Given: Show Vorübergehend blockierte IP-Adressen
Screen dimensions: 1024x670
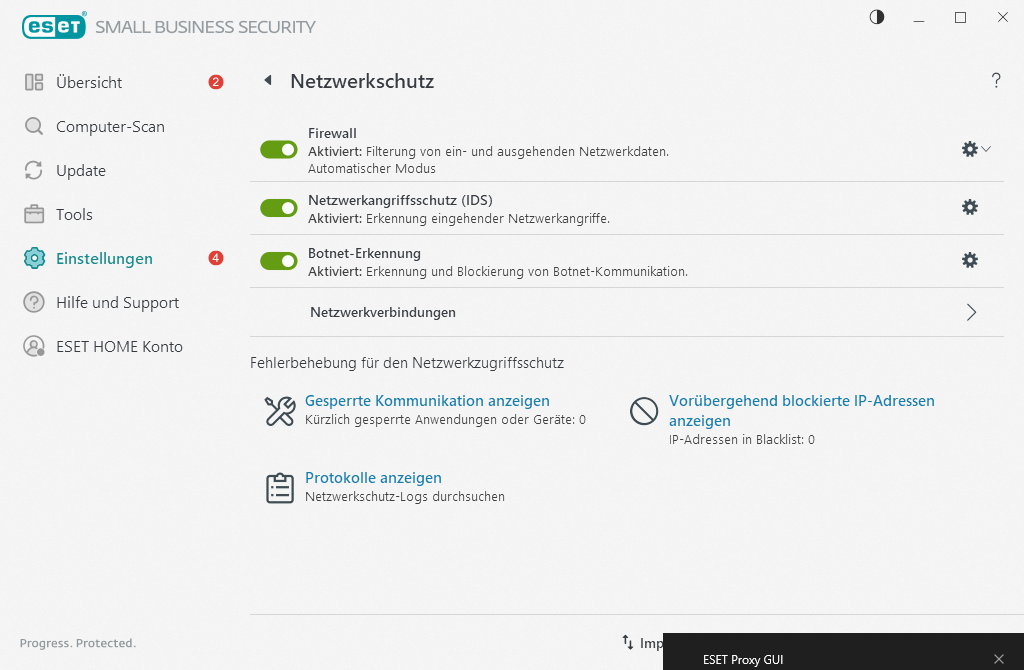Looking at the screenshot, I should 802,400.
